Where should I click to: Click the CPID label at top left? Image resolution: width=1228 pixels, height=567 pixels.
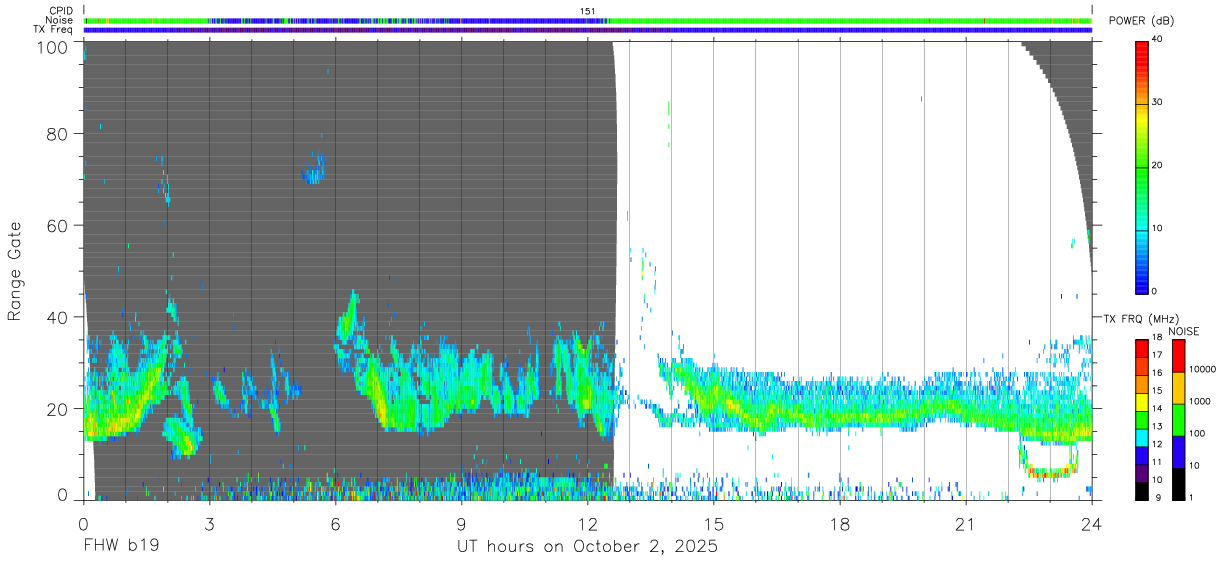[60, 11]
